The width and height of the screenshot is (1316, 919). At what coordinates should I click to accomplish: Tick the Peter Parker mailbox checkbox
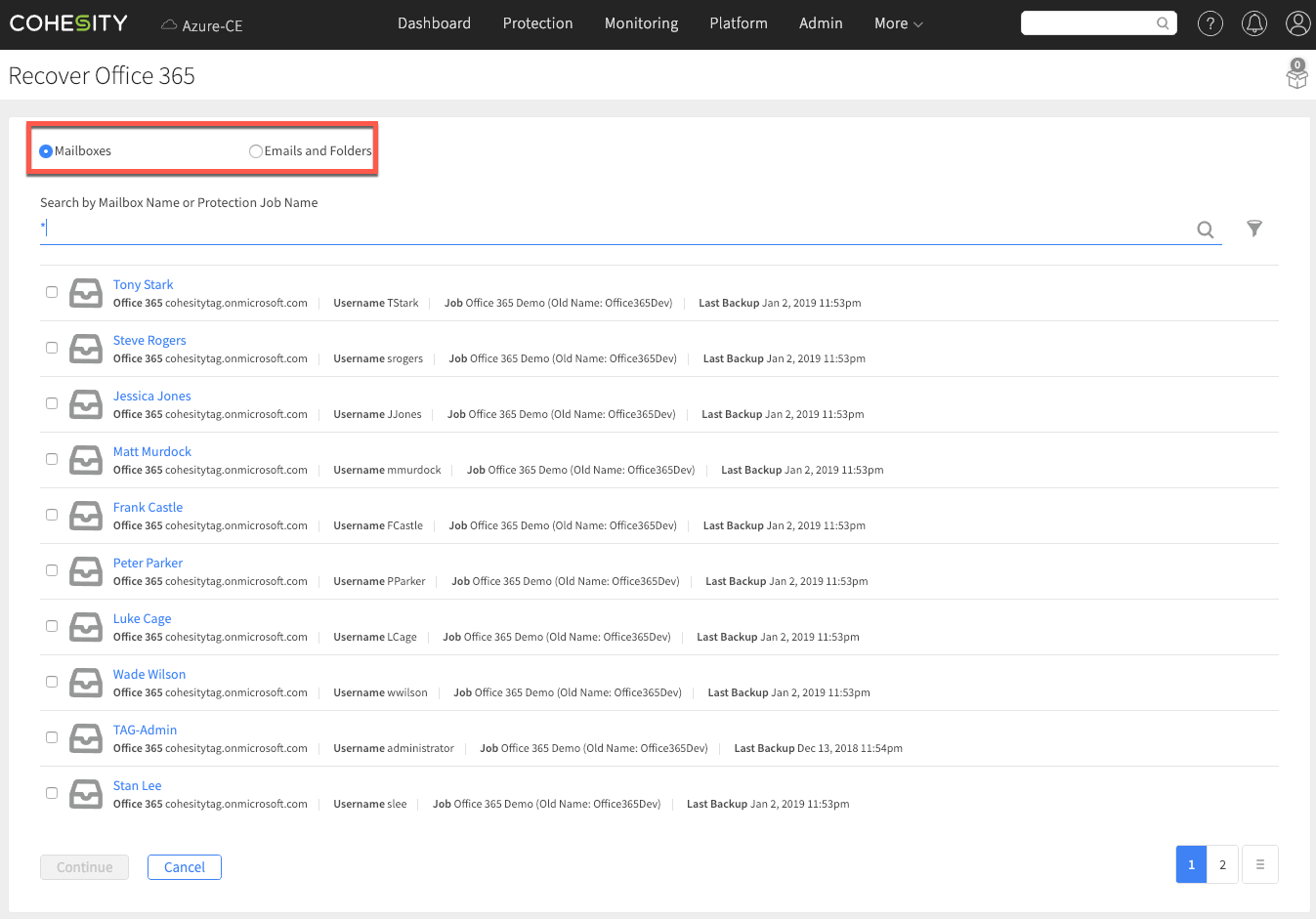pyautogui.click(x=52, y=570)
